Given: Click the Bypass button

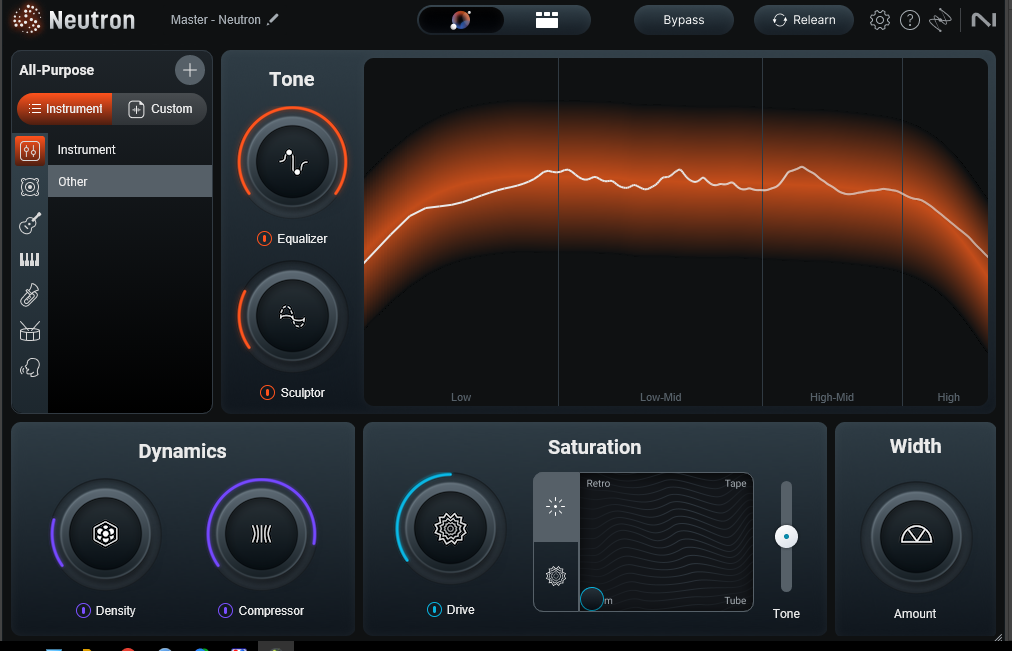Looking at the screenshot, I should (684, 20).
